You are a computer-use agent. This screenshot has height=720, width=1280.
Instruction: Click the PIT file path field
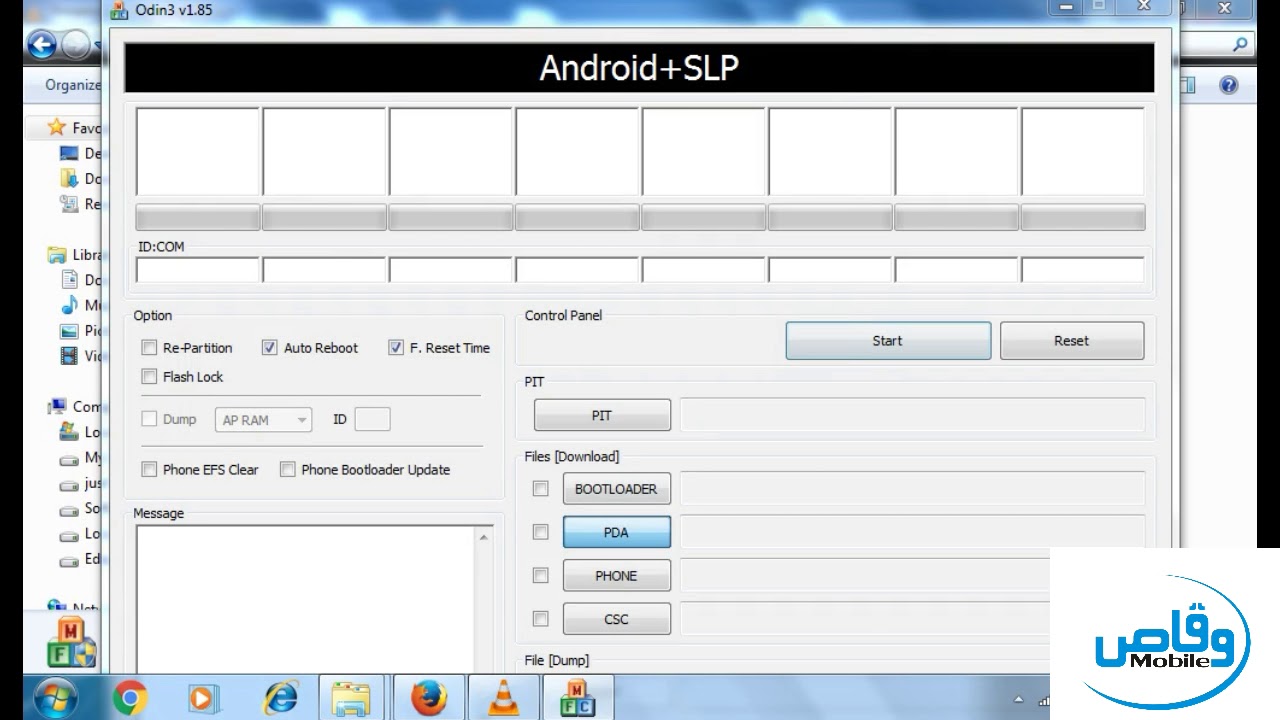click(x=912, y=415)
